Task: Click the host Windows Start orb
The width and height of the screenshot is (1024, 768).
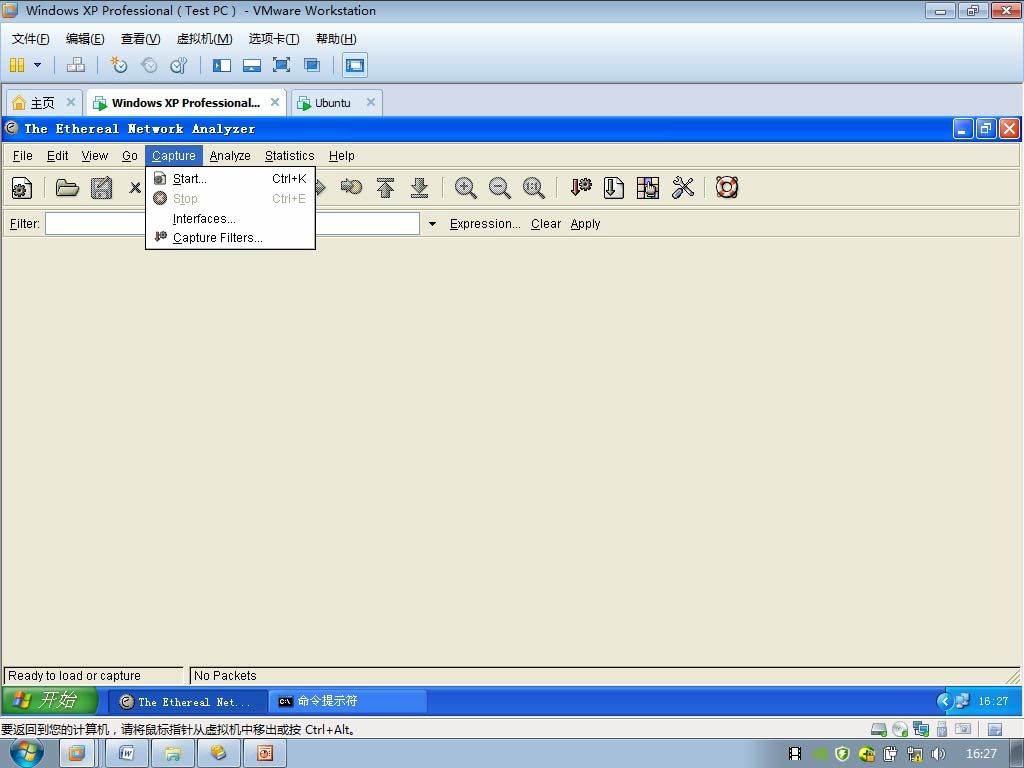Action: point(27,753)
